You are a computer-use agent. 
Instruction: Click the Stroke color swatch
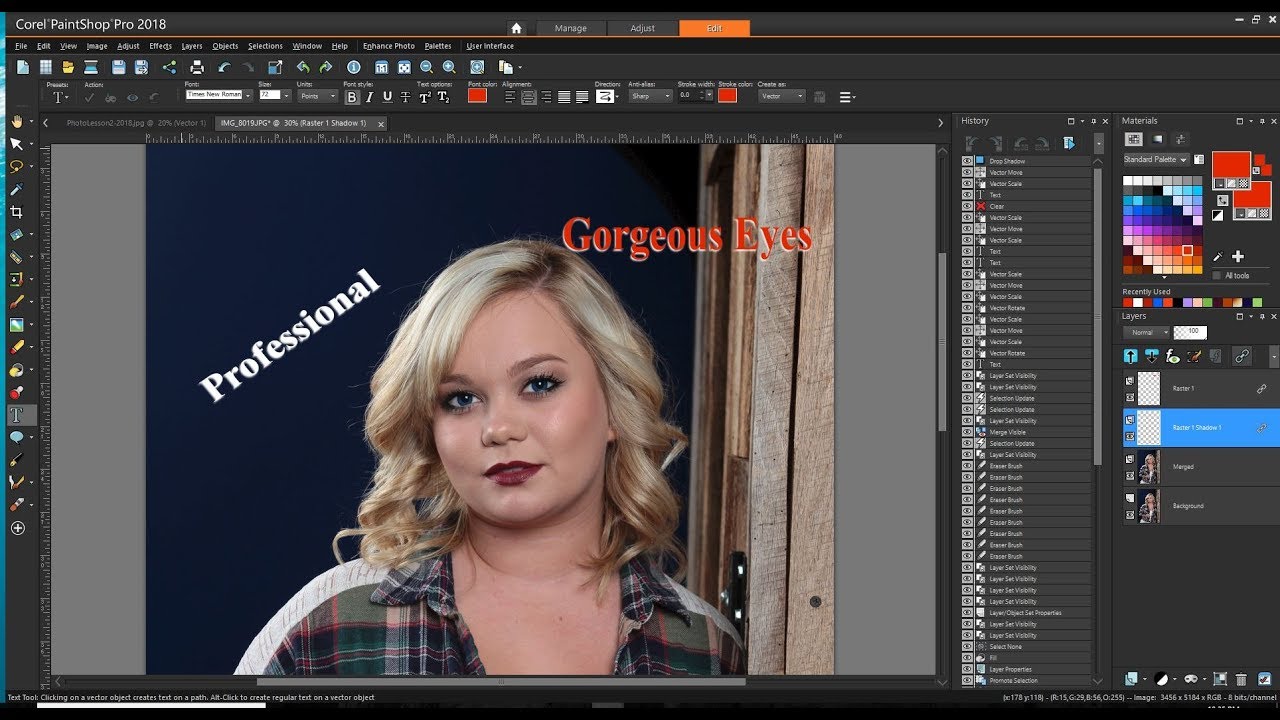(x=727, y=96)
